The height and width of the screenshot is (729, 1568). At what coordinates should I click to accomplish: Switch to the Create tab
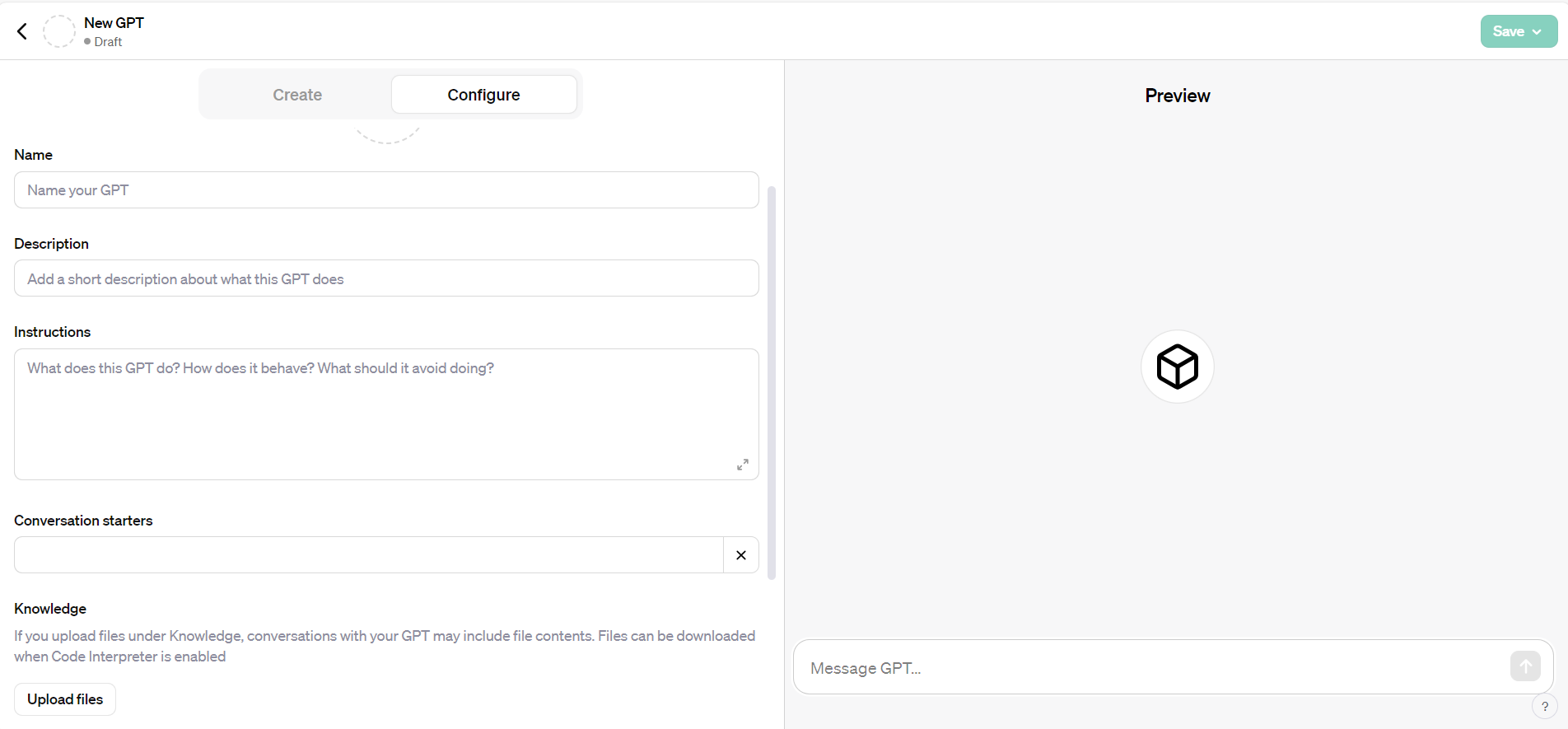point(297,95)
